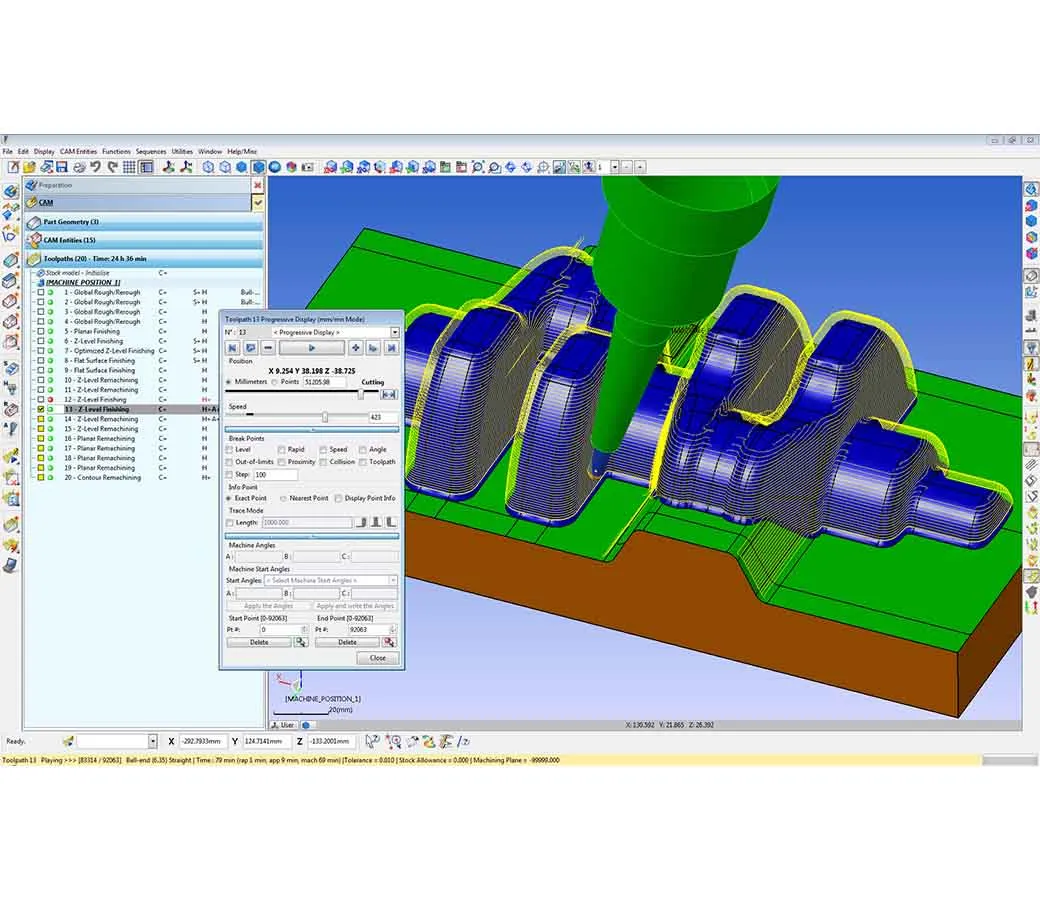Screen dimensions: 1040x900
Task: Open the Progressive Display mode dropdown
Action: tap(394, 332)
